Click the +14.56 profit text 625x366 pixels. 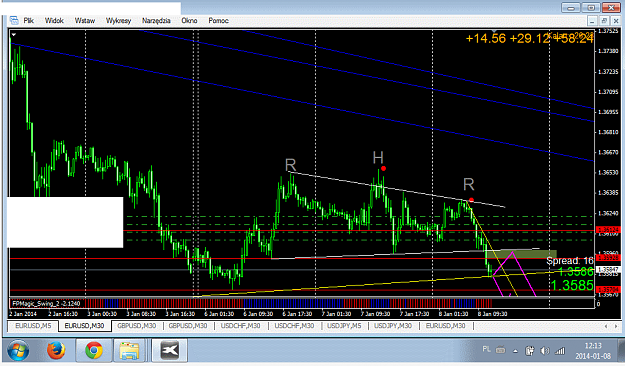(x=485, y=38)
